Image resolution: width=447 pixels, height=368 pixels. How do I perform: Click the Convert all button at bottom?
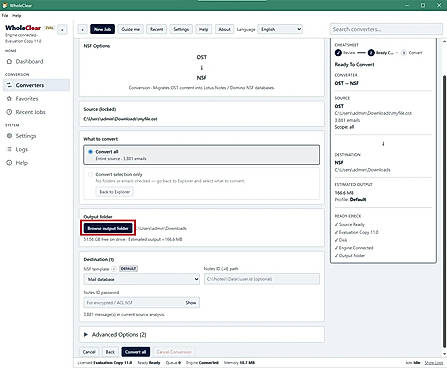click(x=136, y=352)
